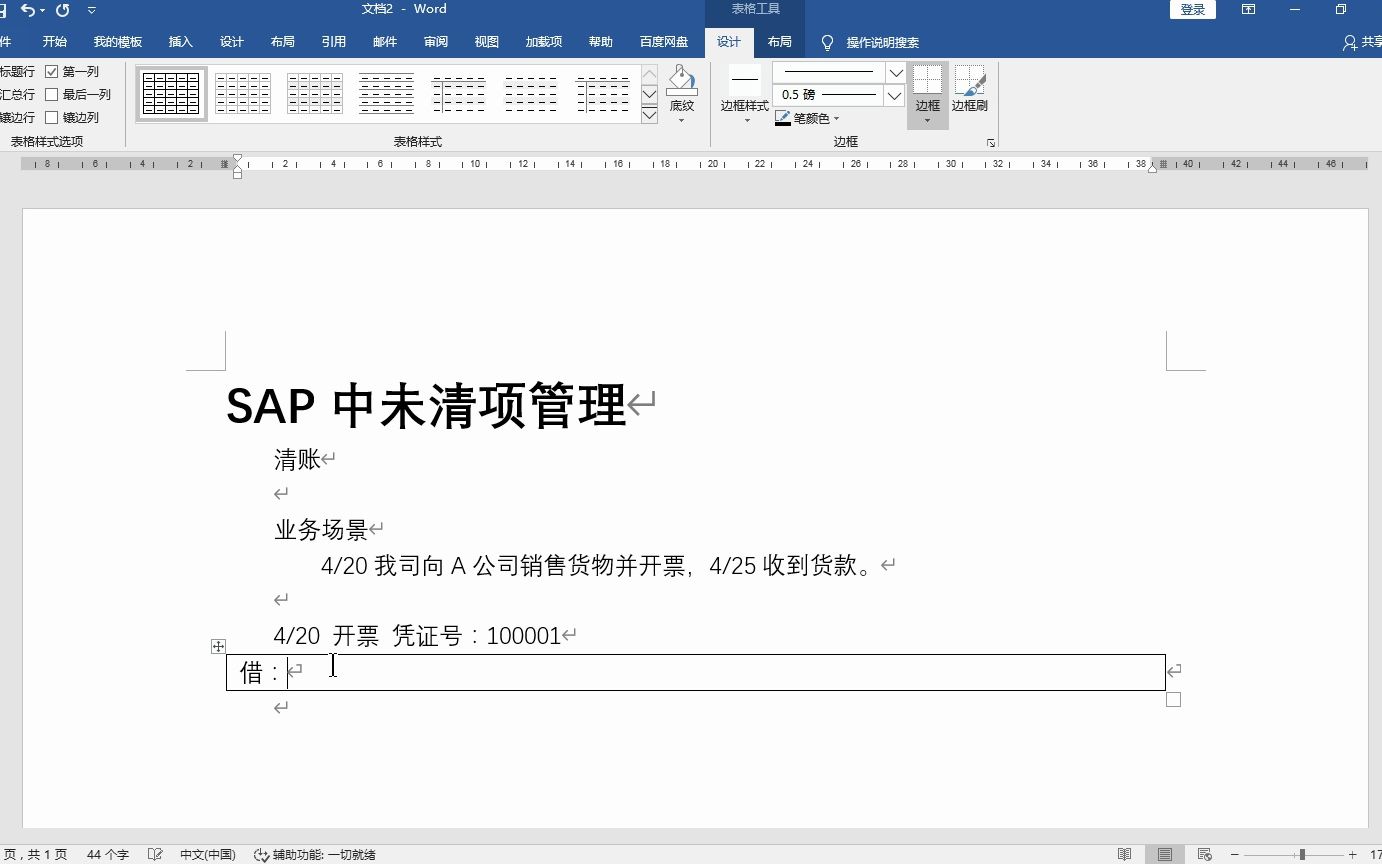Click the 登录 sign-in button
Screen dimensions: 1382x864
1193,10
